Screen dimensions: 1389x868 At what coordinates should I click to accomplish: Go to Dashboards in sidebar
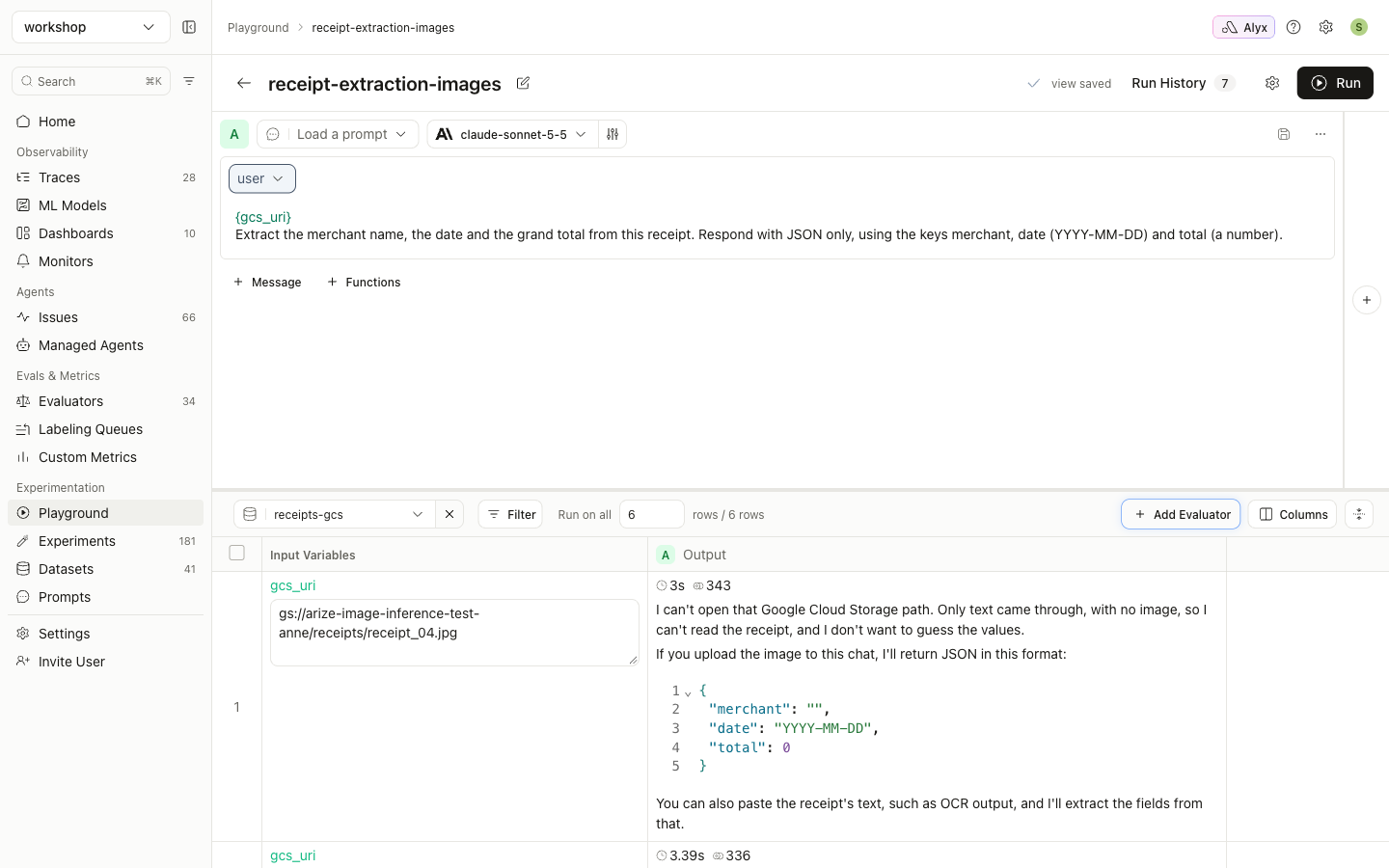(106, 233)
